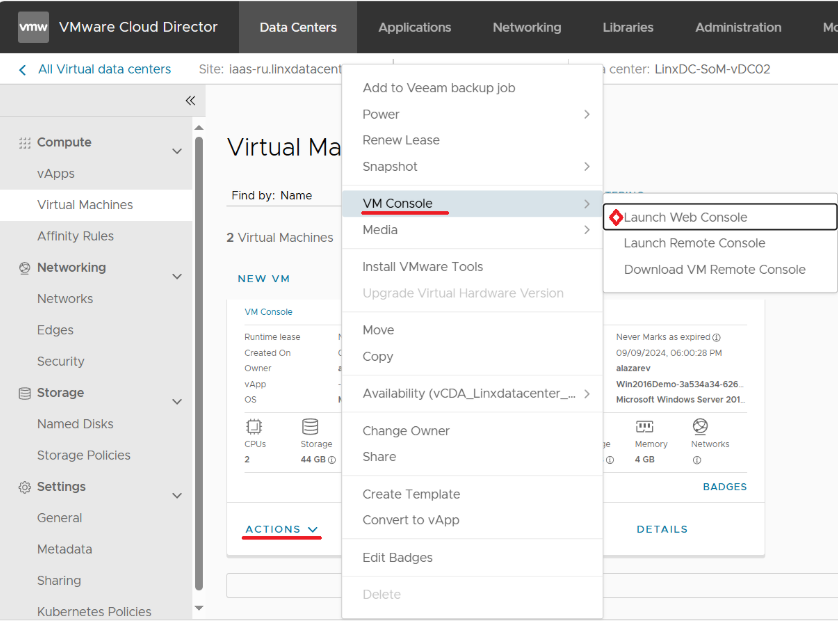Image resolution: width=838 pixels, height=624 pixels.
Task: Click the Find by Name search field
Action: [284, 196]
